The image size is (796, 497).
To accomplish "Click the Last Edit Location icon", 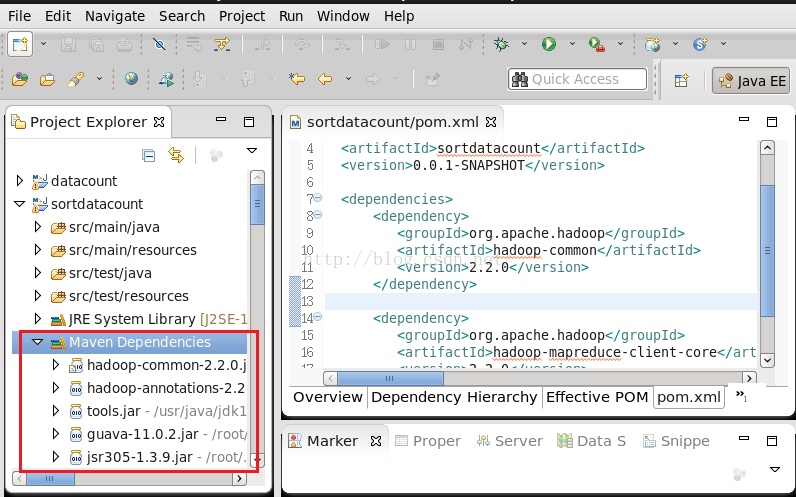I will (297, 79).
